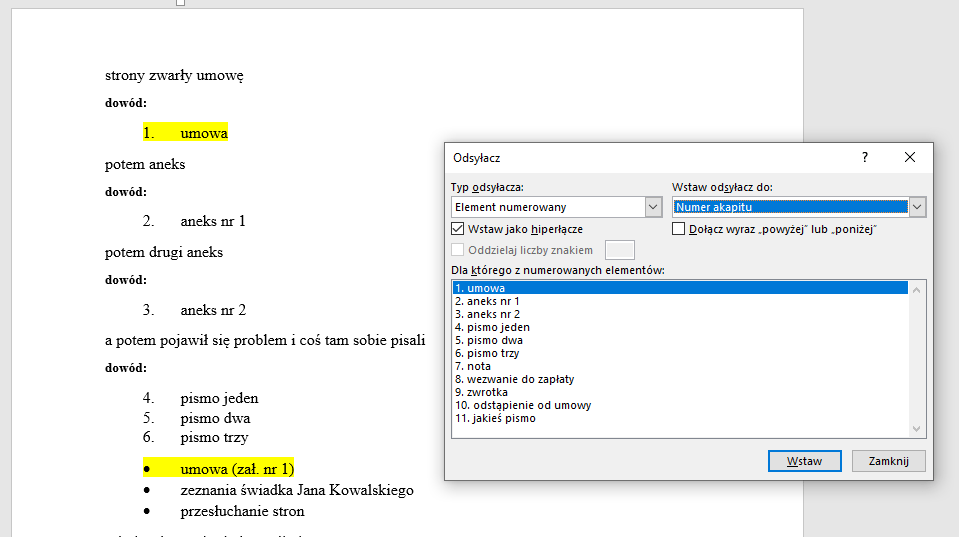Select '1. umowa' in the list
Screen dimensions: 959x537
click(480, 288)
